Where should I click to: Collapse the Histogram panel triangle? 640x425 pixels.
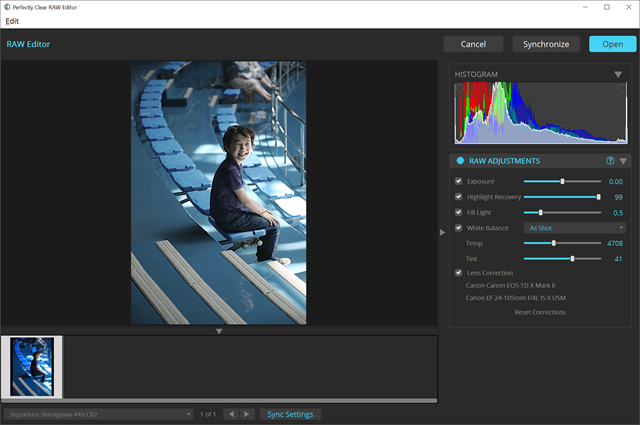pyautogui.click(x=618, y=75)
